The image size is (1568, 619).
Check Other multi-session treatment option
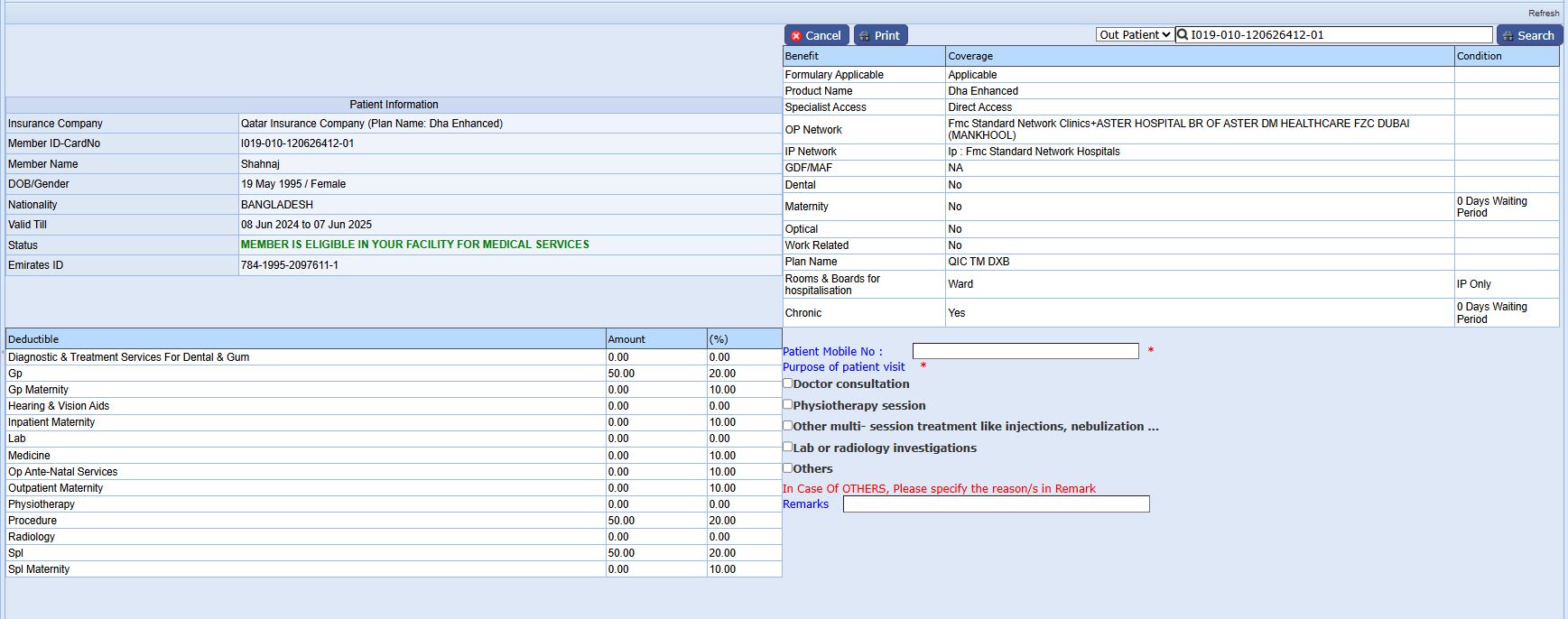pyautogui.click(x=788, y=426)
